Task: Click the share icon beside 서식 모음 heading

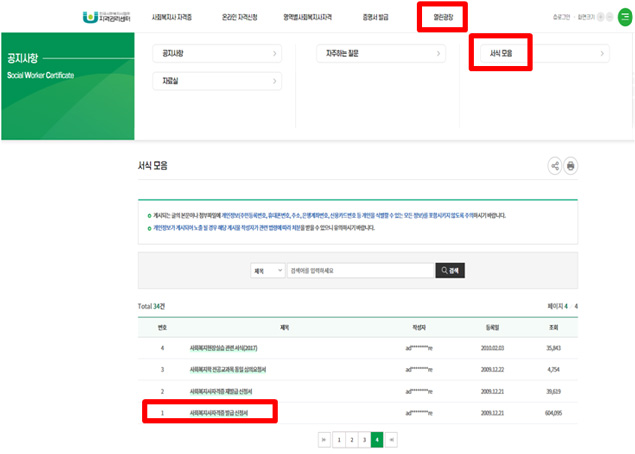Action: [555, 166]
